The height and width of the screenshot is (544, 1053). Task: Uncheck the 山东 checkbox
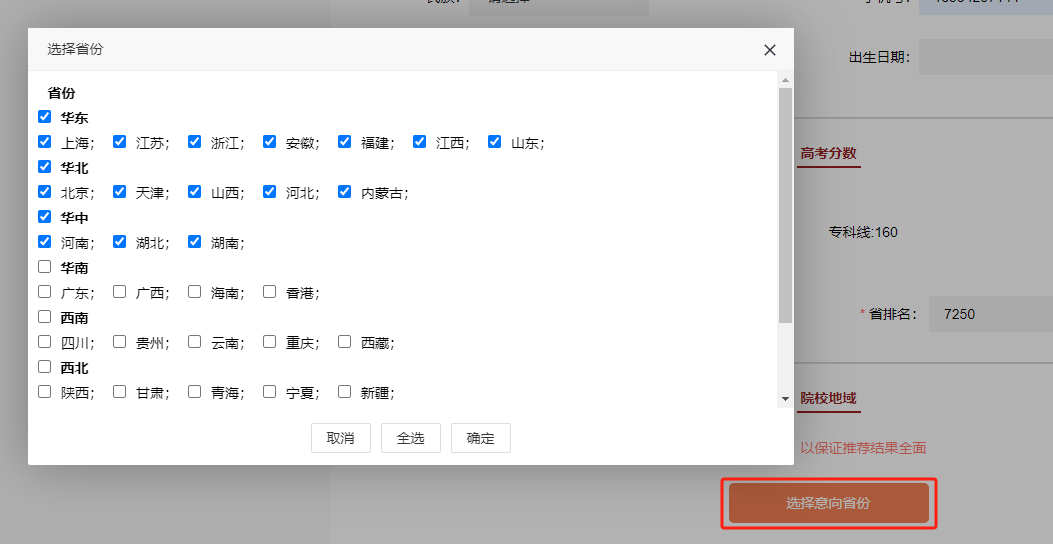494,142
